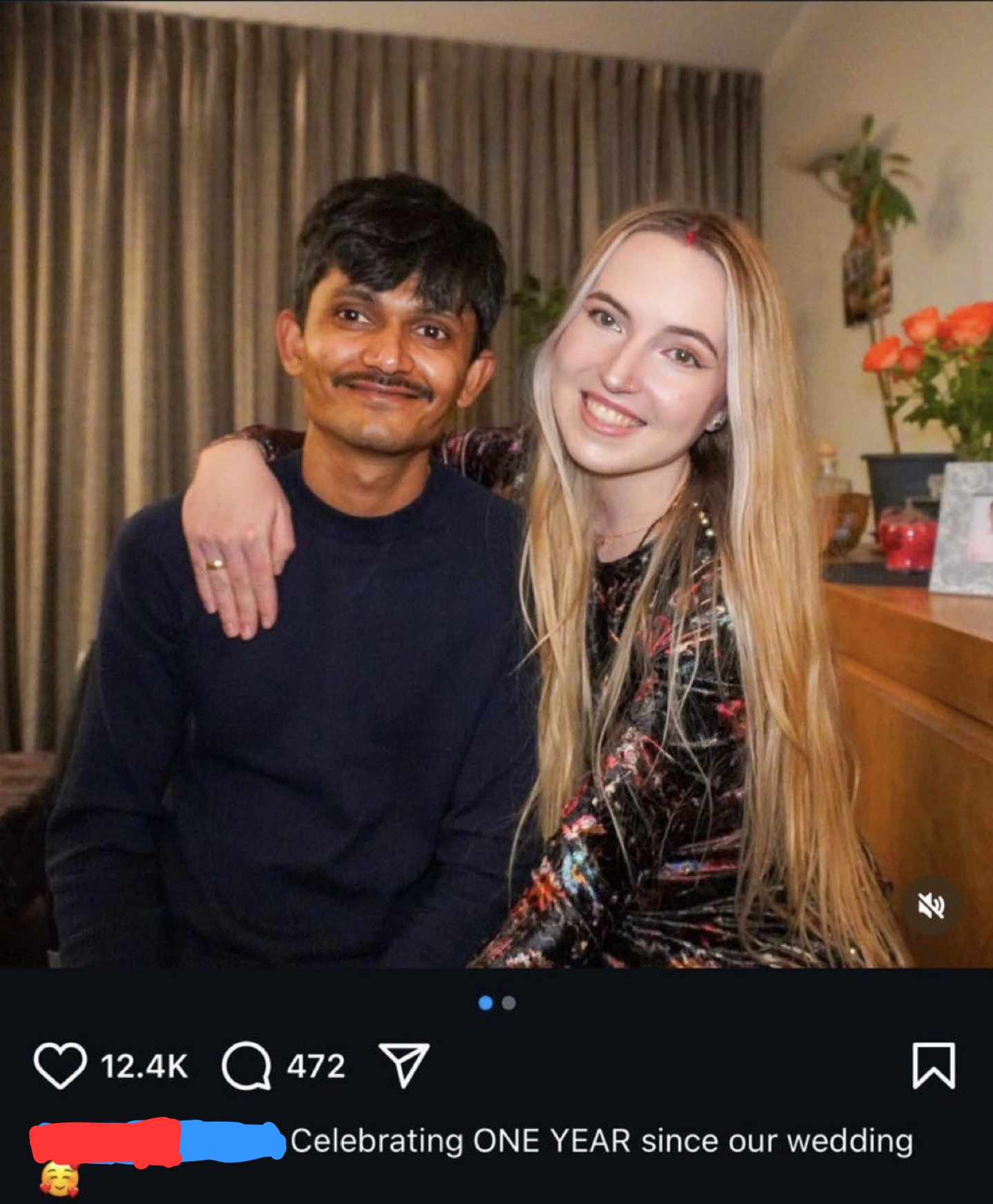Save the post with the bookmark icon
993x1204 pixels.
tap(934, 1066)
